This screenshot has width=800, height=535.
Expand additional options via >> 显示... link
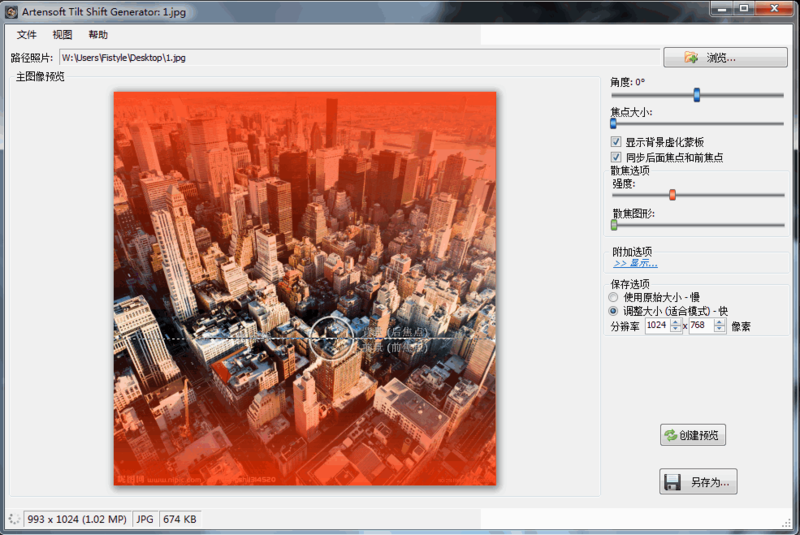(x=635, y=263)
